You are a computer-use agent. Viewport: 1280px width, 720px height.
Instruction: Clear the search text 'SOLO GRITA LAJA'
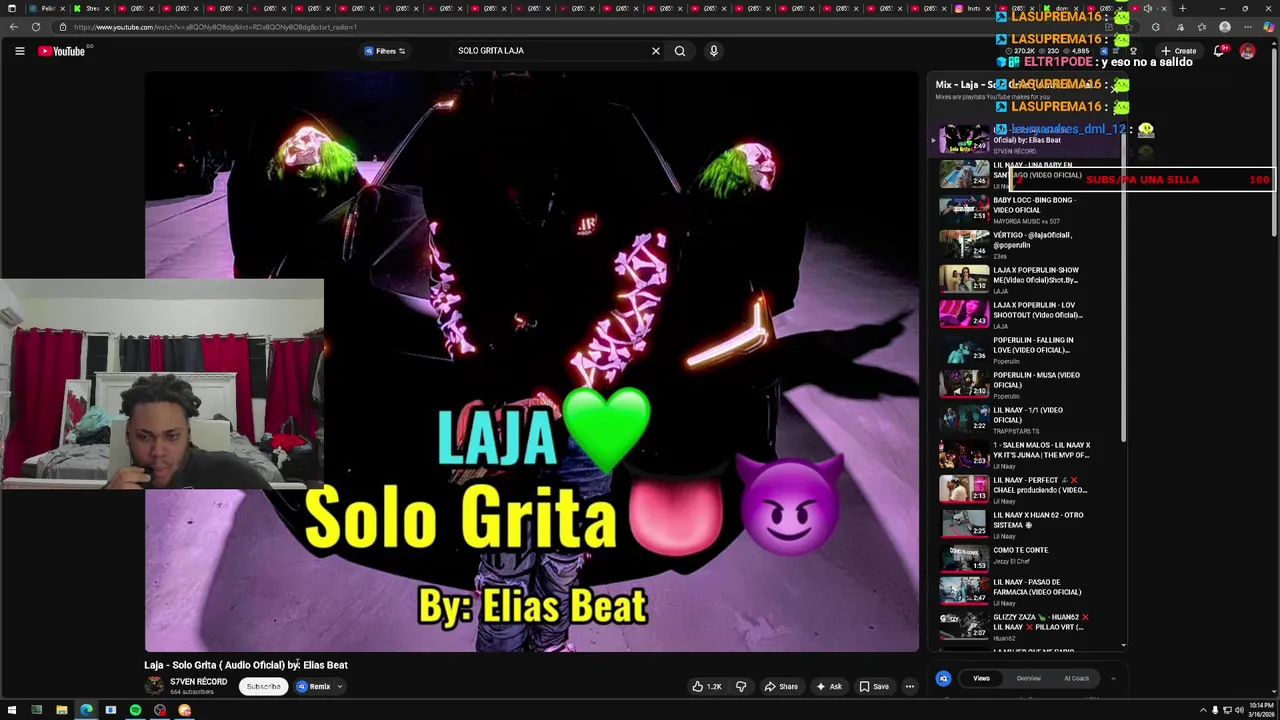click(656, 51)
